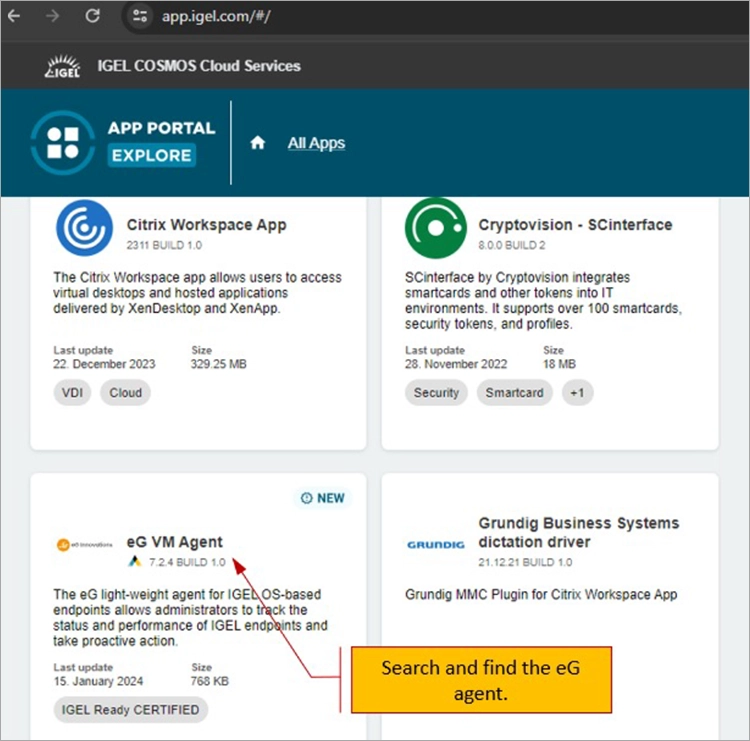
Task: Open the All Apps link
Action: point(316,143)
